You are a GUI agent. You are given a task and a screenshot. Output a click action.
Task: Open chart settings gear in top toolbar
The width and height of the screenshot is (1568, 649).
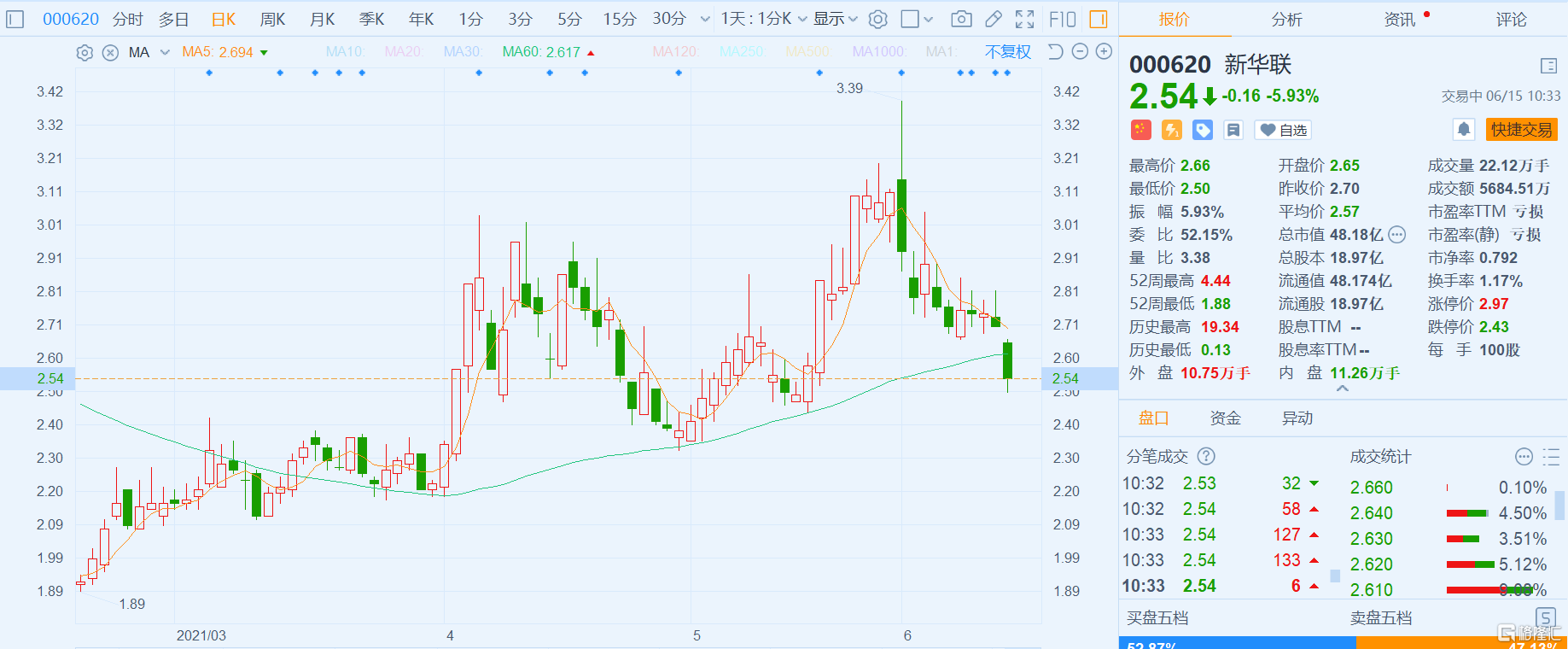coord(878,19)
